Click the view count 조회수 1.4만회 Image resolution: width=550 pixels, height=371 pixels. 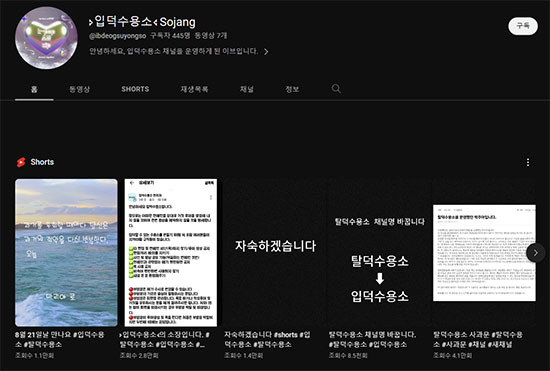[243, 356]
